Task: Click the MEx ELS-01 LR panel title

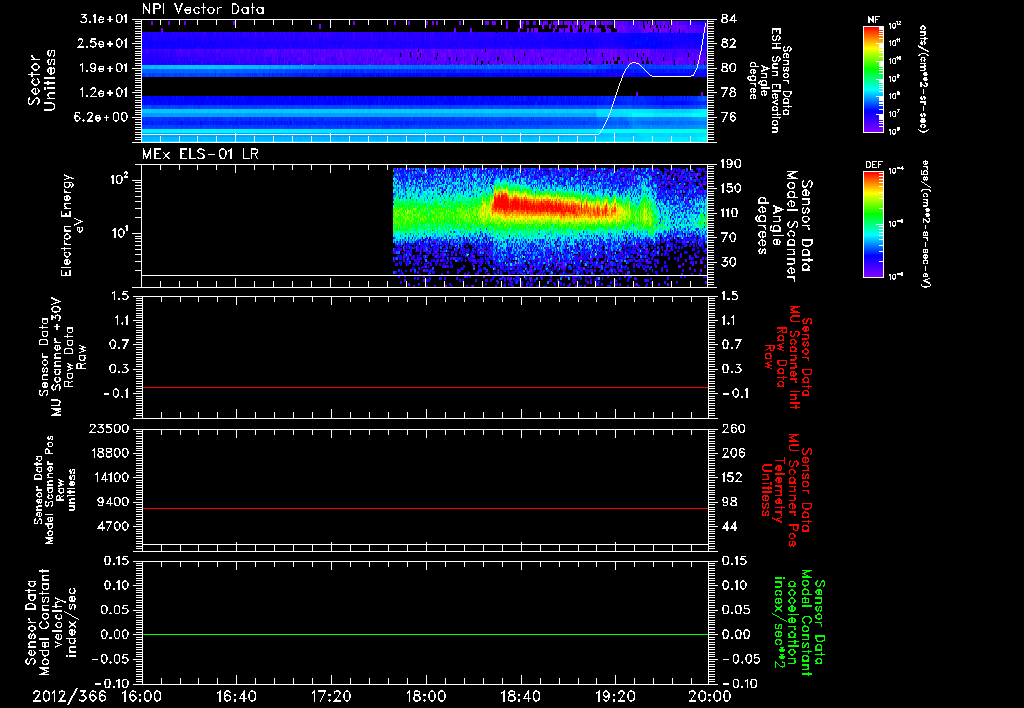Action: click(200, 154)
